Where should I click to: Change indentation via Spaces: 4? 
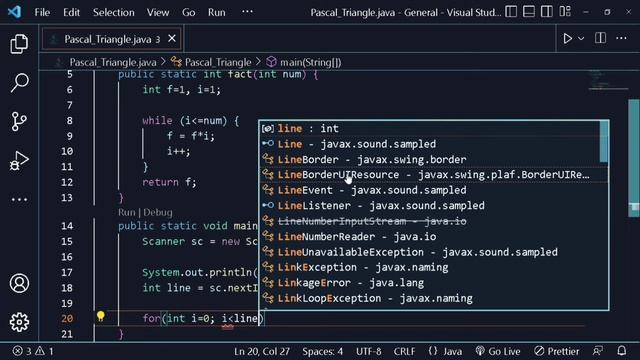point(322,351)
